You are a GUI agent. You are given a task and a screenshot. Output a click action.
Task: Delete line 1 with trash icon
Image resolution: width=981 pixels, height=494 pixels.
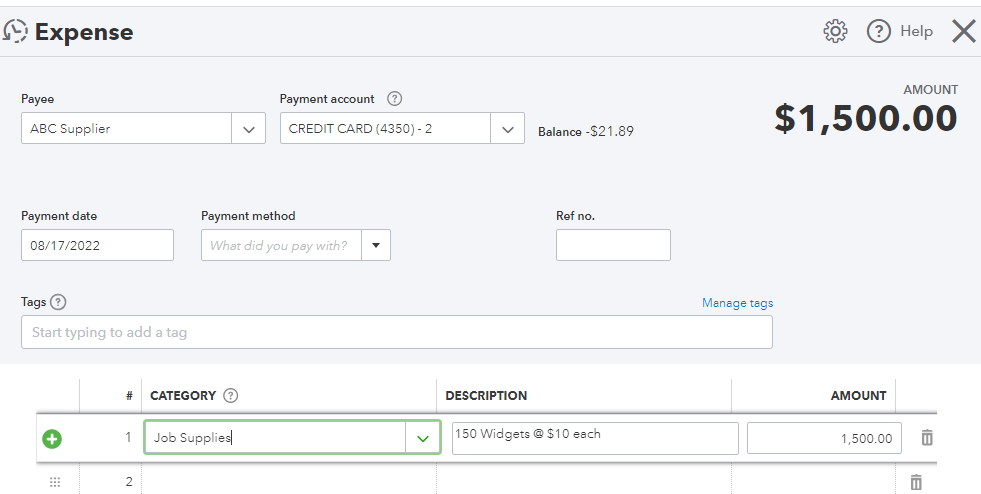coord(927,438)
